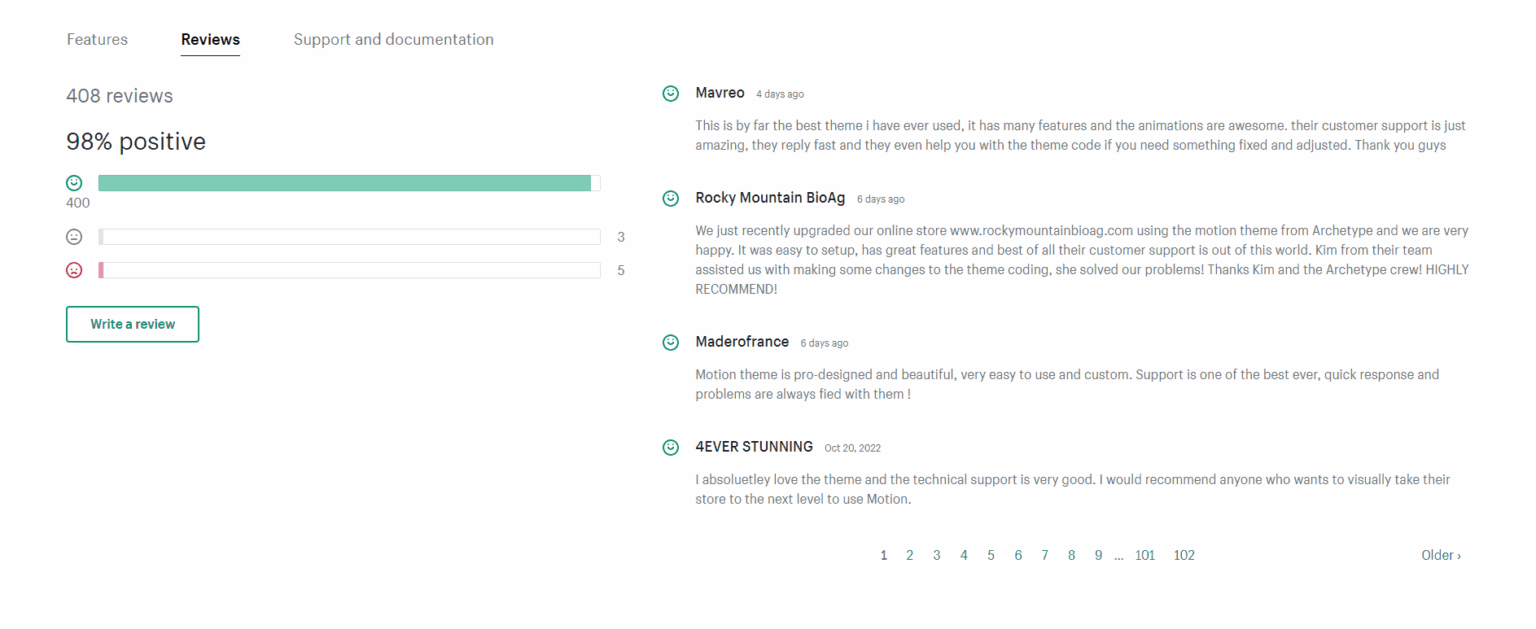The image size is (1536, 629).
Task: Click the red sad face rating icon
Action: tap(74, 270)
